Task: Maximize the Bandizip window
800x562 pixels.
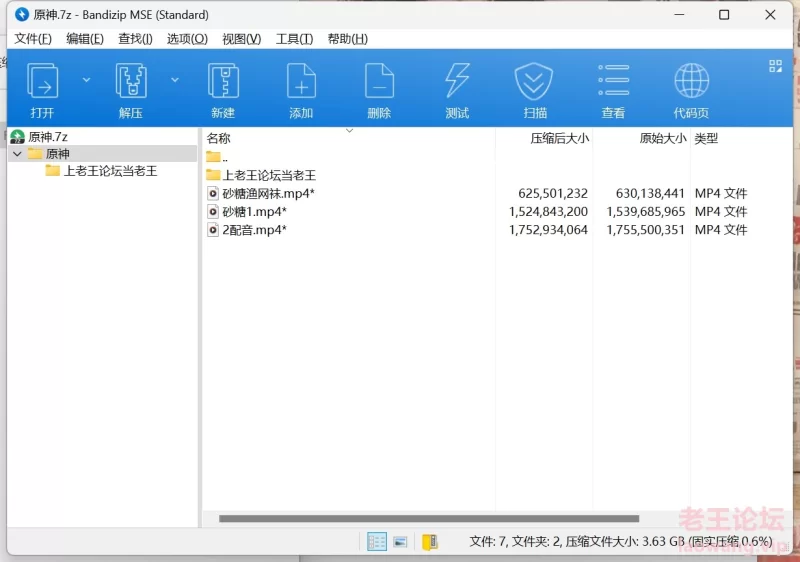Action: click(723, 15)
